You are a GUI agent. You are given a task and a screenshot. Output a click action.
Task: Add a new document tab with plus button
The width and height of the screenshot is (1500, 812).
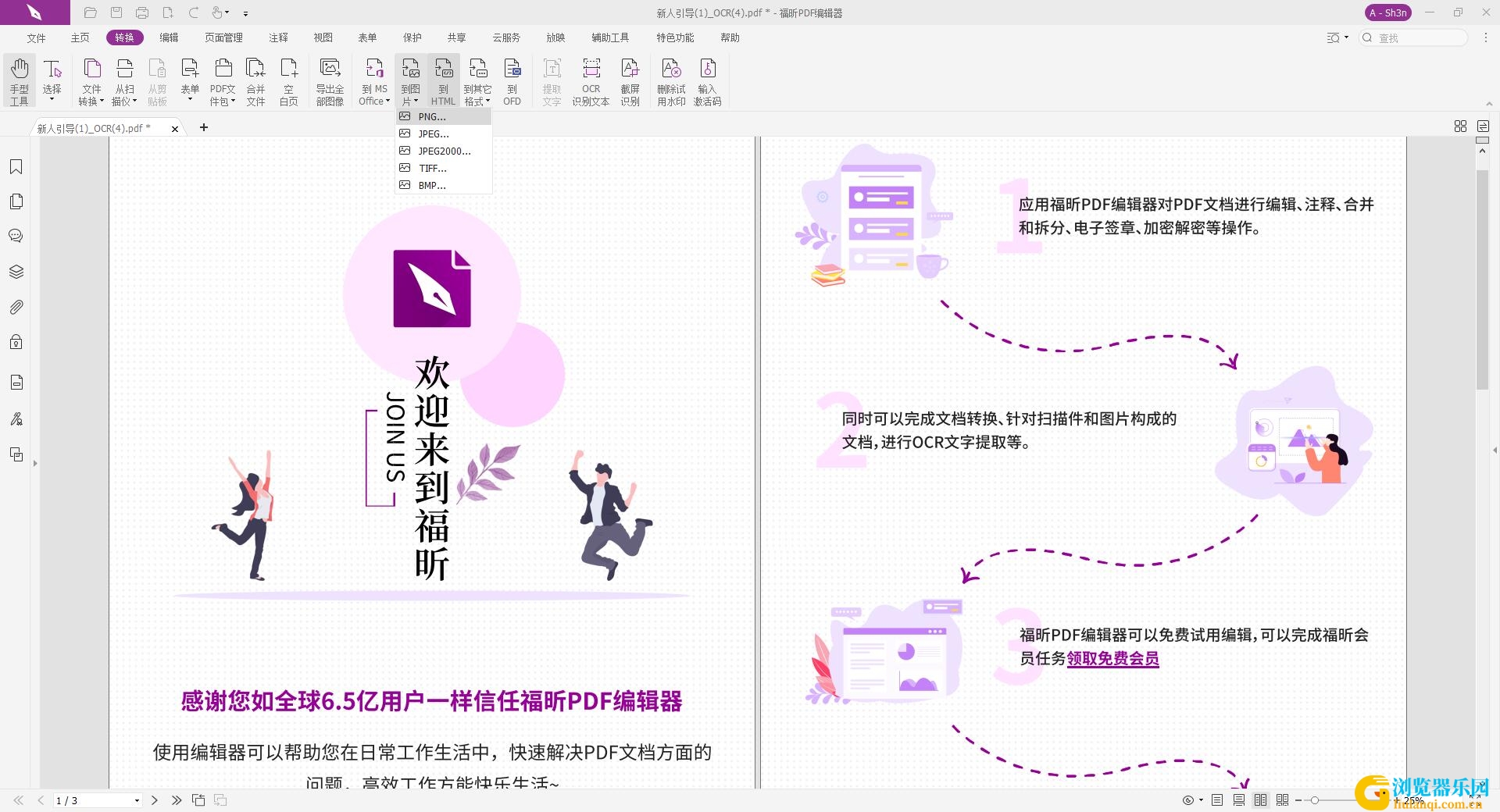(204, 127)
